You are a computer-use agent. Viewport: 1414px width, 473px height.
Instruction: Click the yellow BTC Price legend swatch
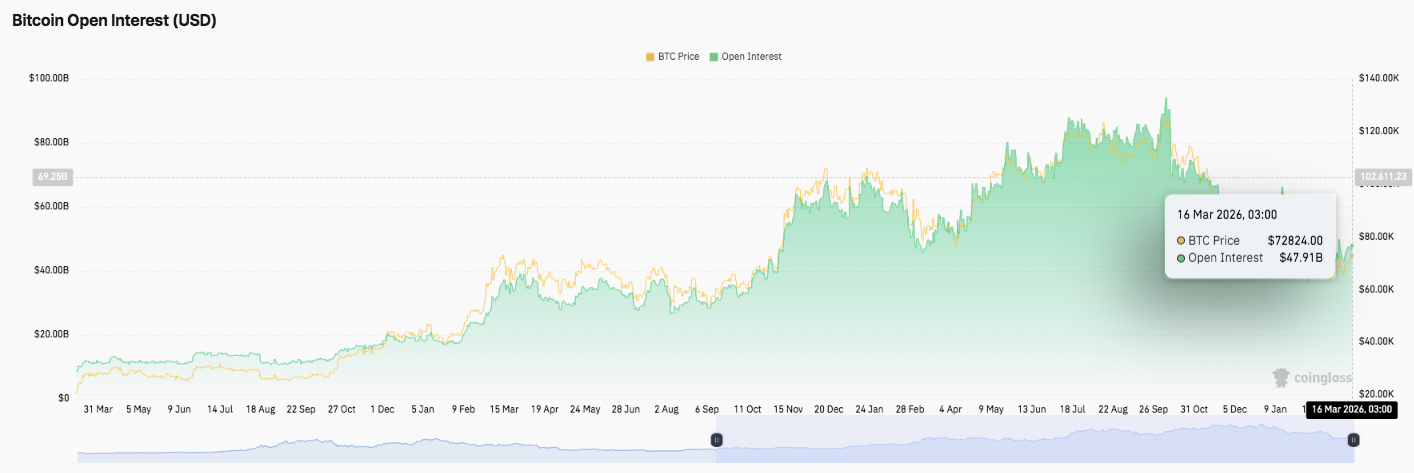(650, 57)
